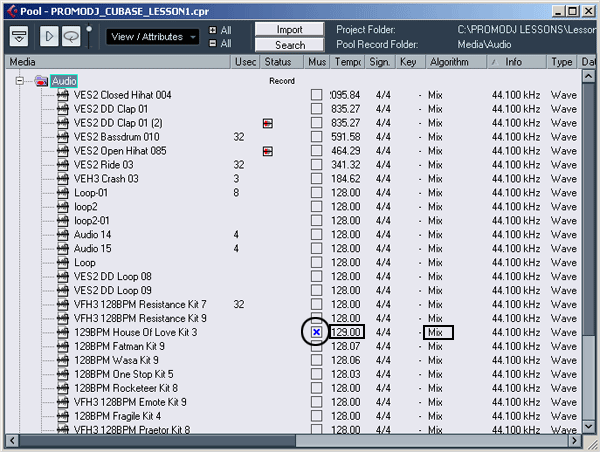The width and height of the screenshot is (600, 452).
Task: Click the Audio folder icon
Action: pyautogui.click(x=41, y=80)
